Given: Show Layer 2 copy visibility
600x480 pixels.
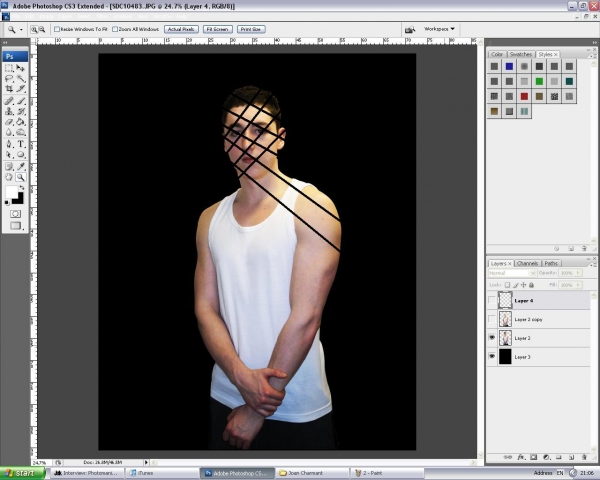Looking at the screenshot, I should 492,319.
